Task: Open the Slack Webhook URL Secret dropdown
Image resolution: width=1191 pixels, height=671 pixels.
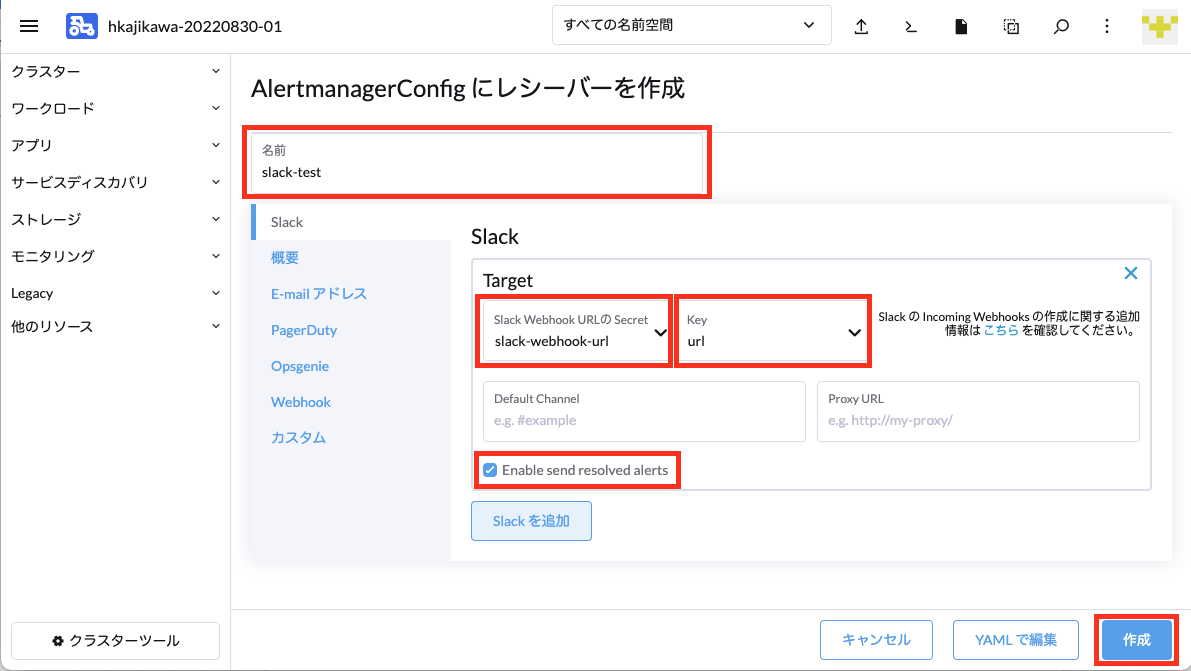Action: point(577,331)
